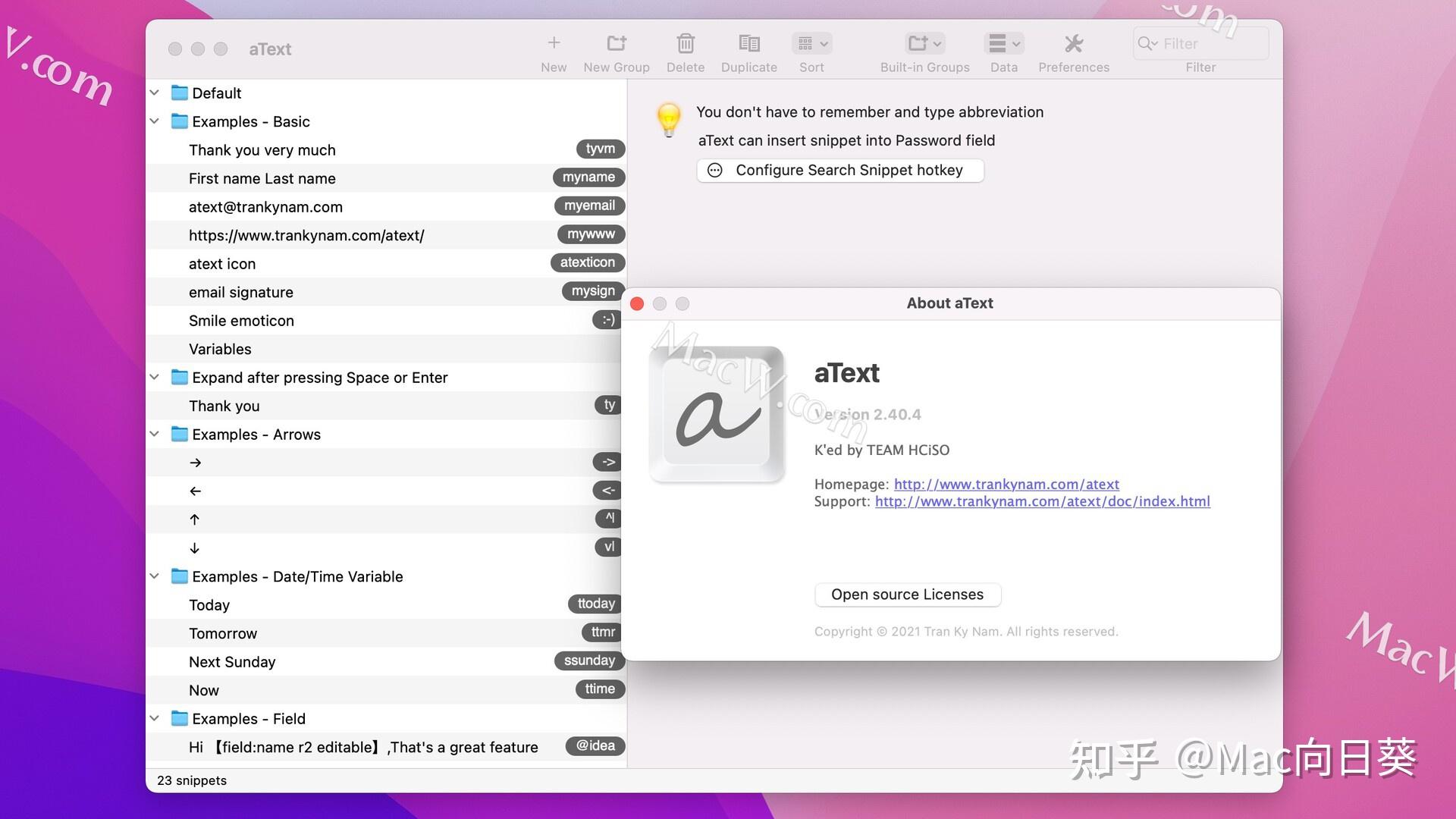
Task: Click aText homepage link
Action: coord(1007,483)
